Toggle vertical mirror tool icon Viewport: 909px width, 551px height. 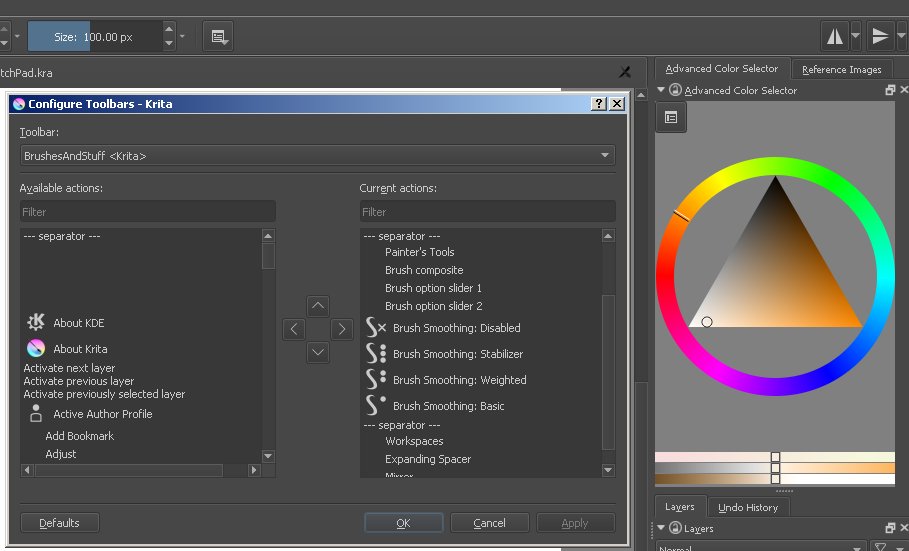click(880, 37)
